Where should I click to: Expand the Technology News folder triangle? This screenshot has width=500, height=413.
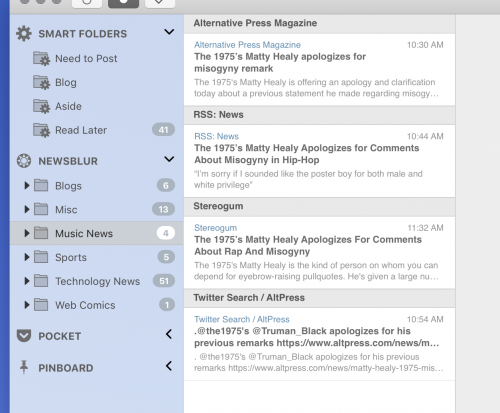tap(27, 281)
